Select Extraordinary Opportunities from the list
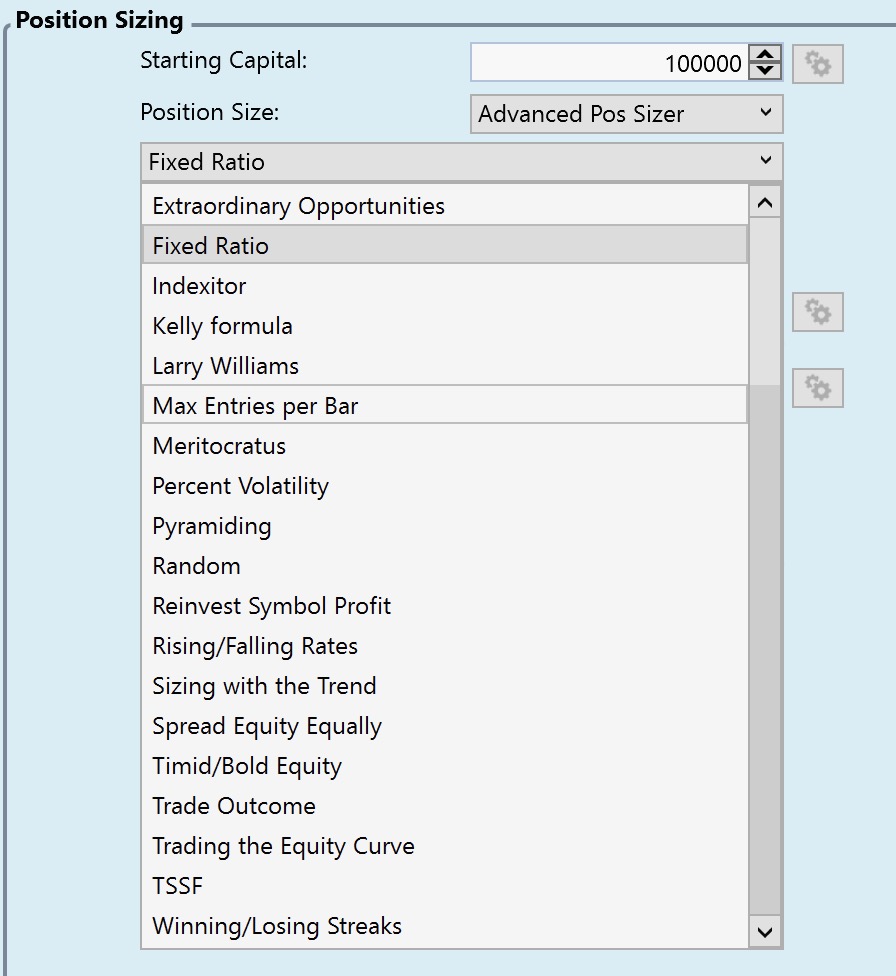896x976 pixels. (298, 206)
